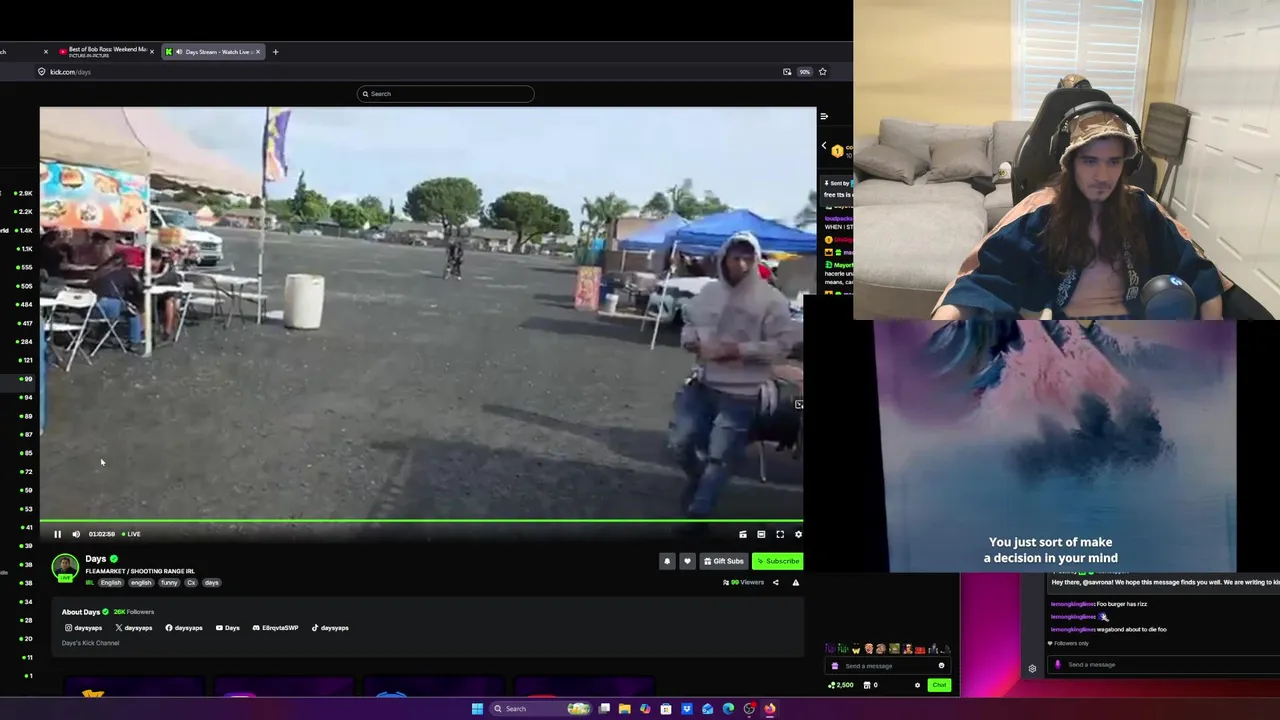Image resolution: width=1280 pixels, height=720 pixels.
Task: Open E8rqvtaSWP Discord link
Action: click(275, 628)
